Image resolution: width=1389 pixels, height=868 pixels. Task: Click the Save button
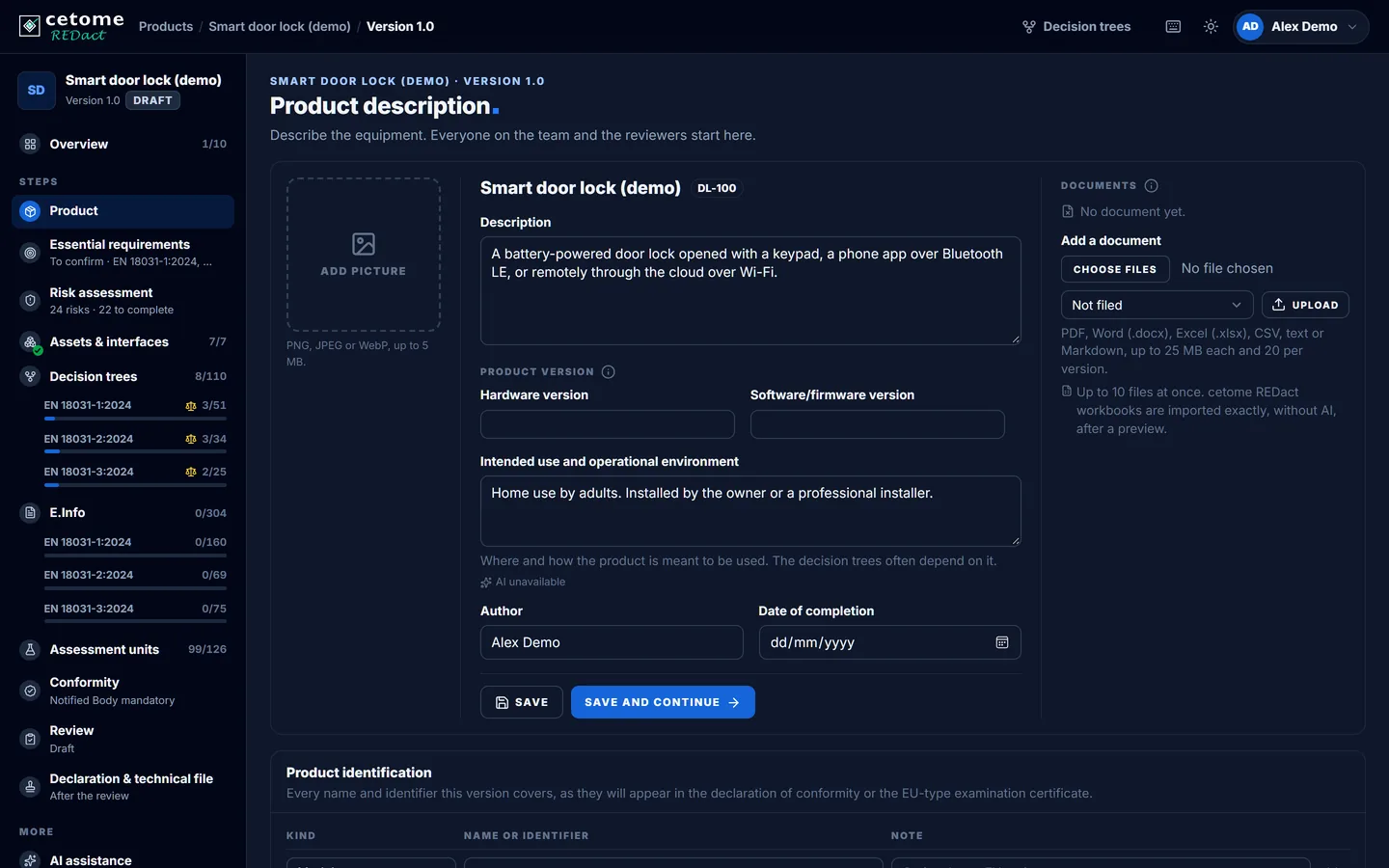click(x=522, y=702)
